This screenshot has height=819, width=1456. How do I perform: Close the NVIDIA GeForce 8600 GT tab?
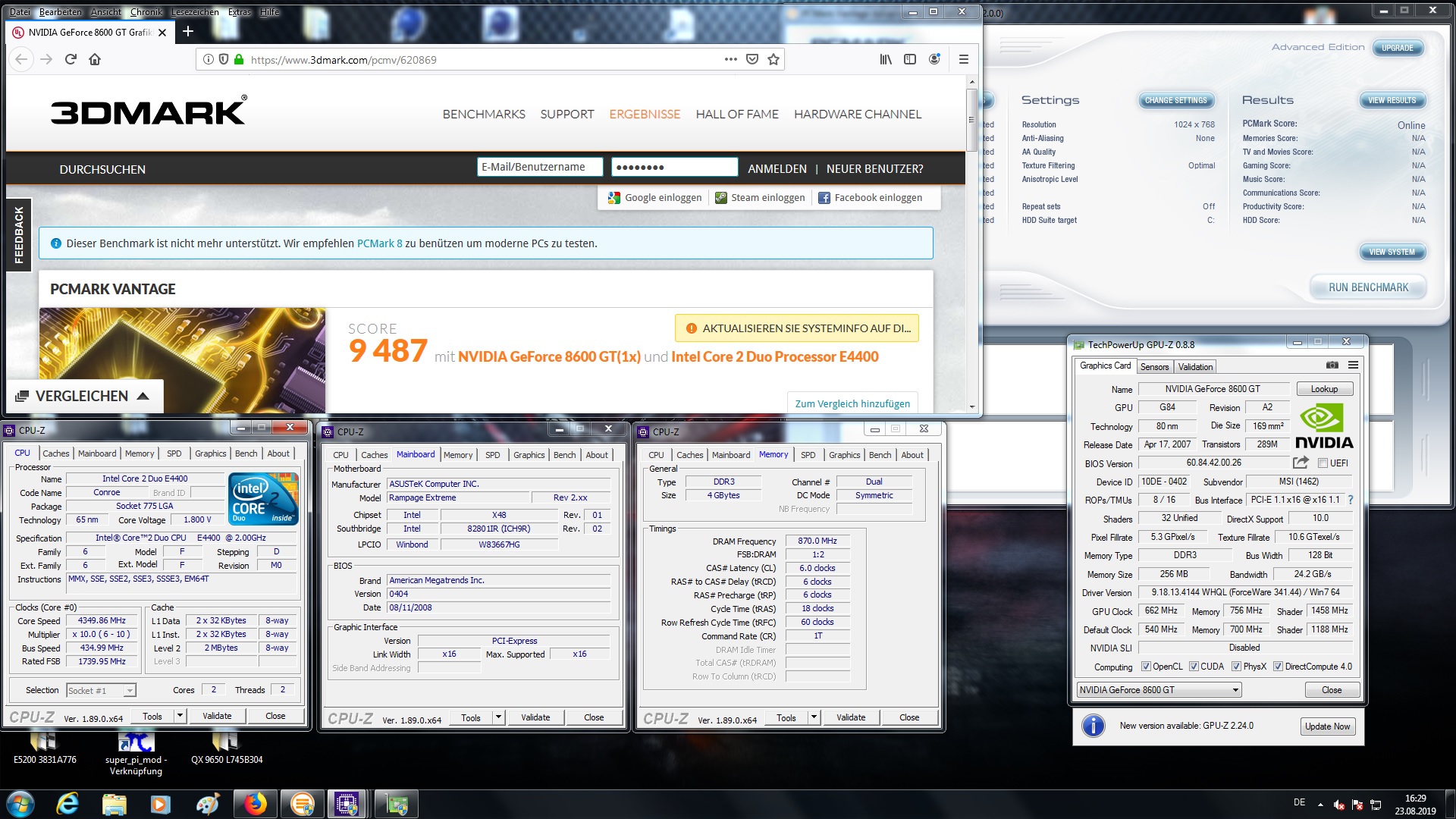point(162,32)
